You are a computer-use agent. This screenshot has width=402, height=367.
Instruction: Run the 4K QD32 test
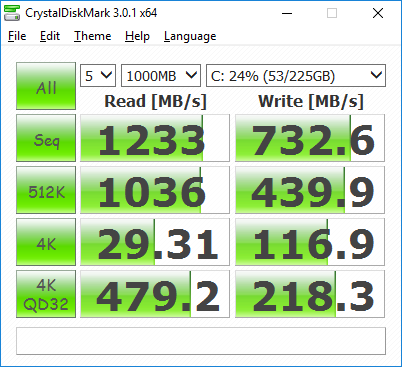click(x=46, y=294)
